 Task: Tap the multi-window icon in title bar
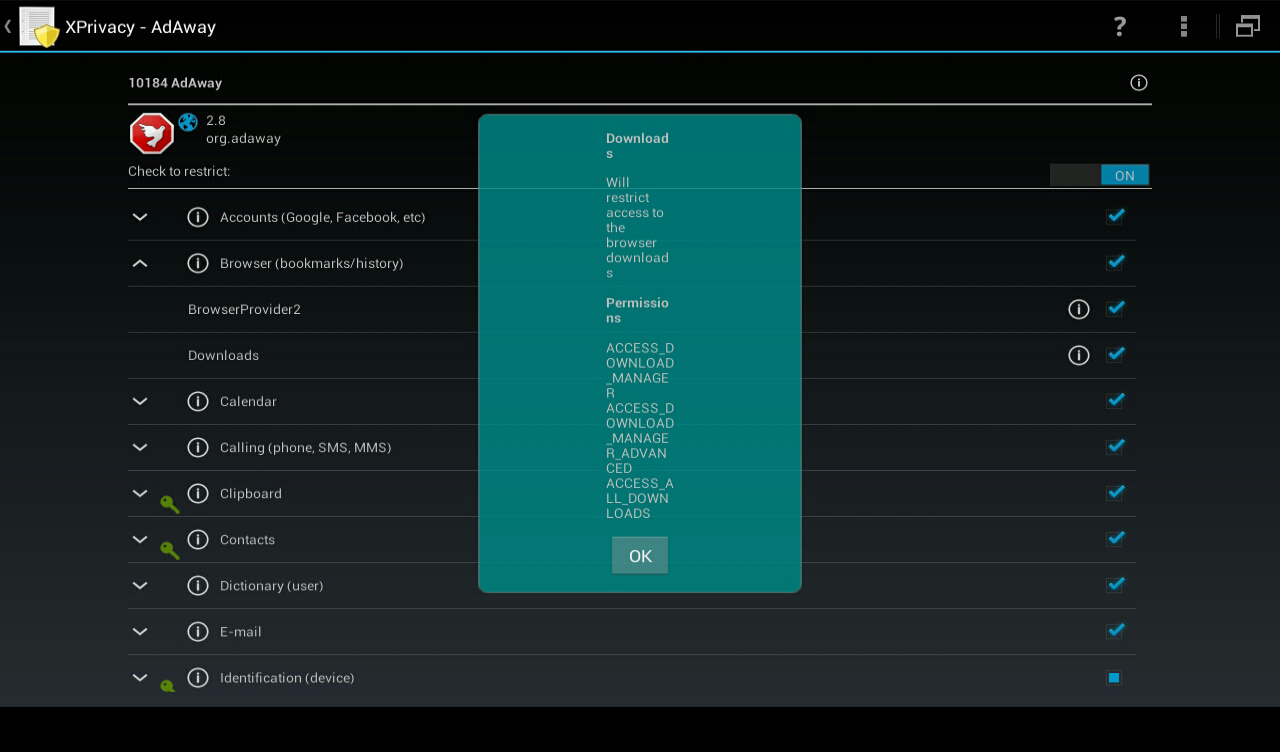point(1248,27)
